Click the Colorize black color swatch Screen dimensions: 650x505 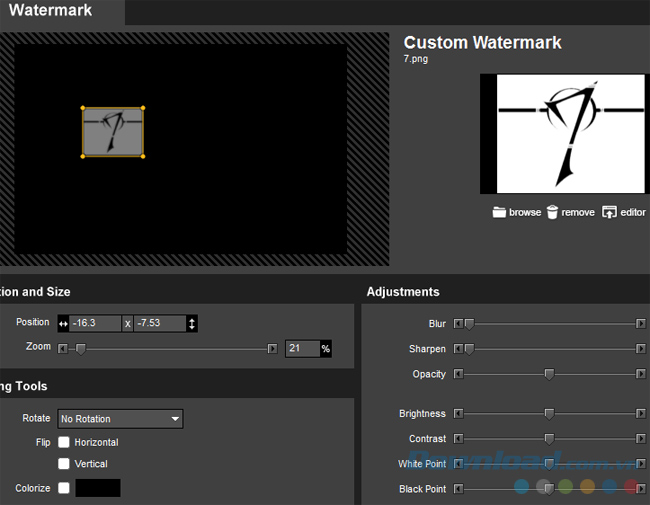pyautogui.click(x=98, y=488)
